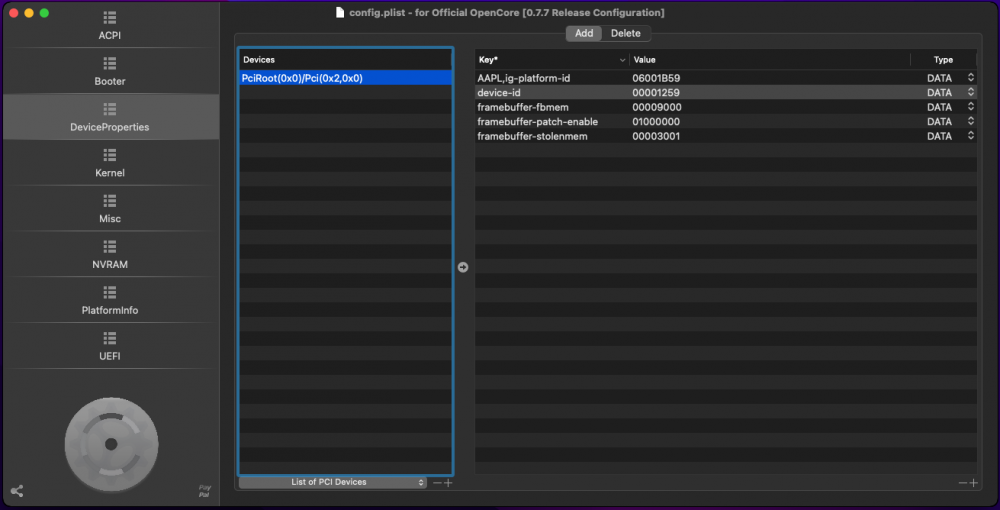The image size is (1000, 510).
Task: Open the UEFI section
Action: (110, 347)
